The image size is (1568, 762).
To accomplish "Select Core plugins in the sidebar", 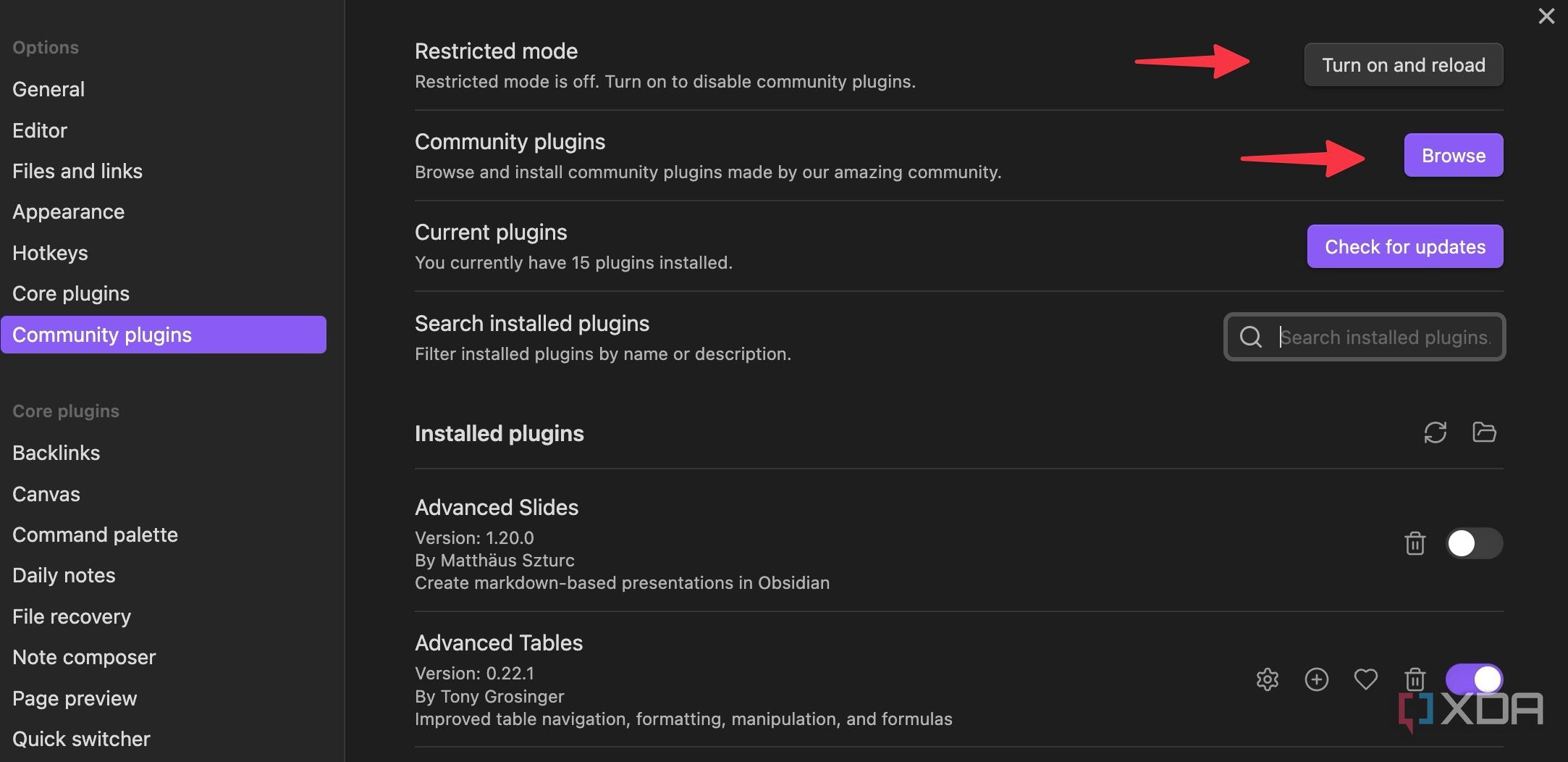I will (70, 293).
